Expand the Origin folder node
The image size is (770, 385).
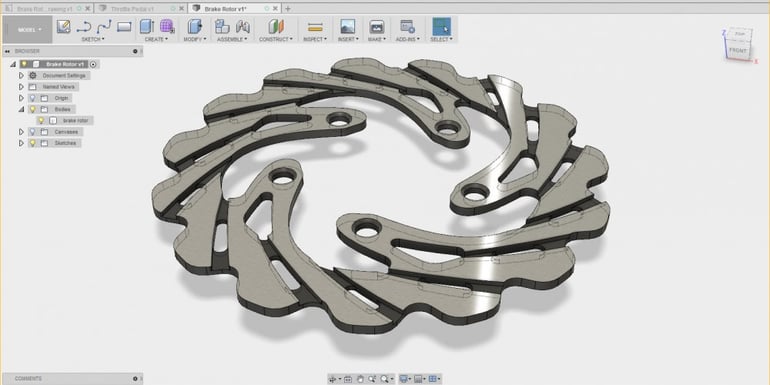[x=21, y=98]
